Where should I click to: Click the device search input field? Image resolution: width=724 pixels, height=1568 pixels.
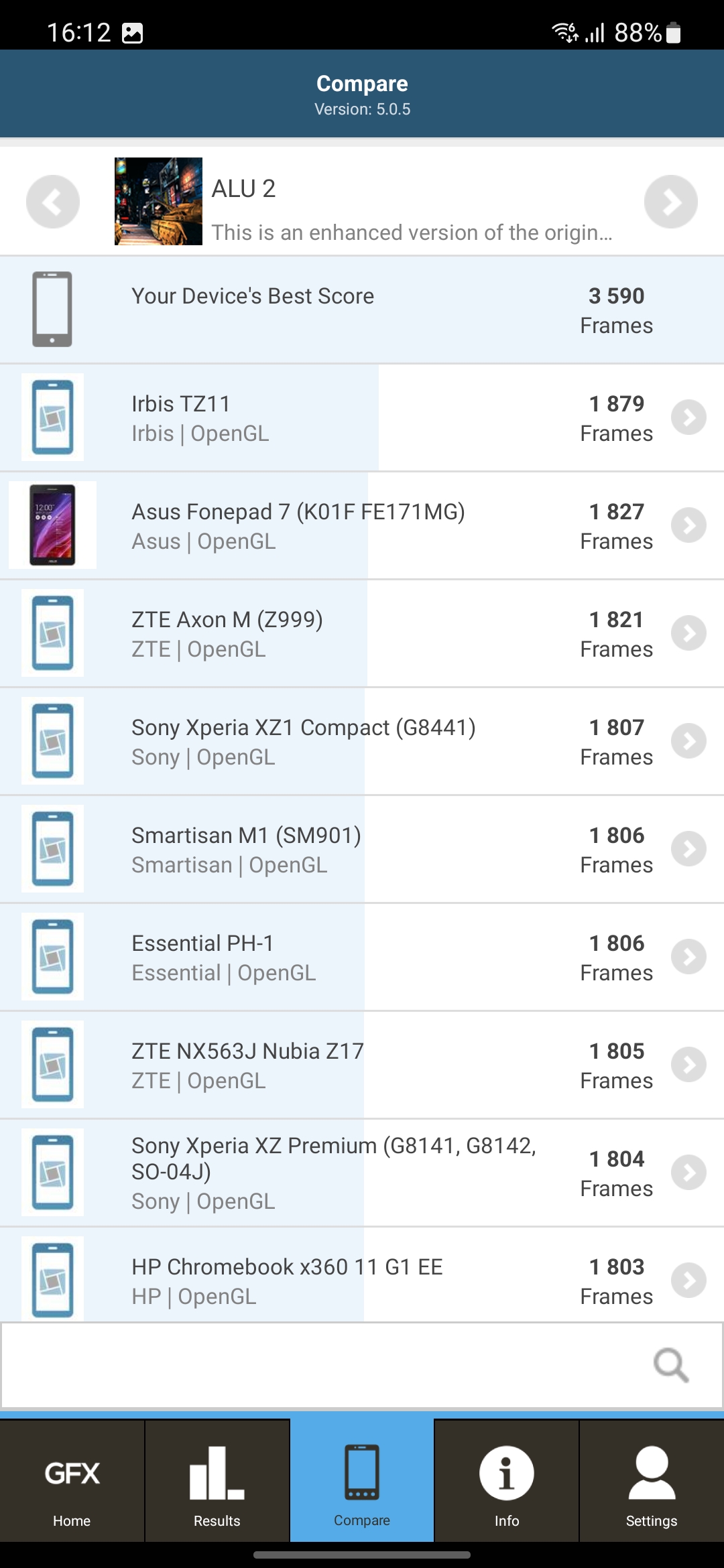(322, 1365)
